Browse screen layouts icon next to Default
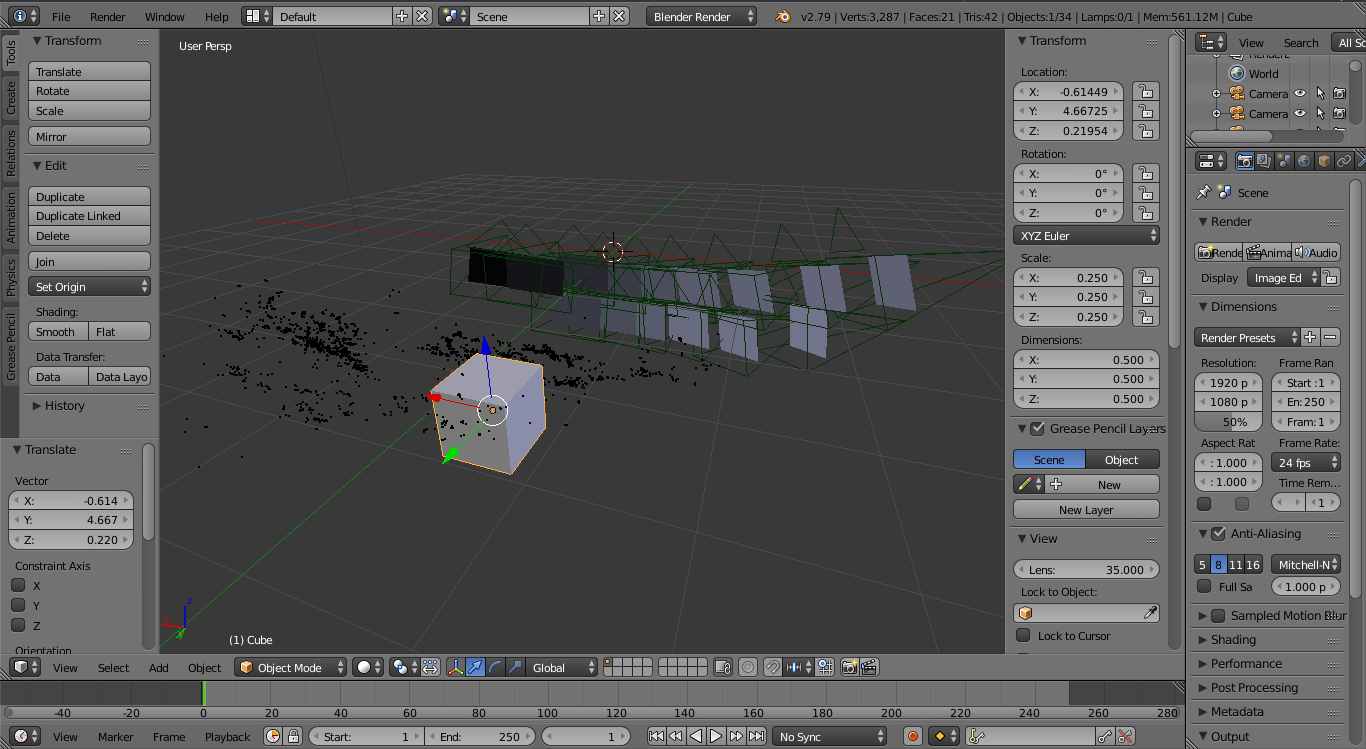 [258, 16]
